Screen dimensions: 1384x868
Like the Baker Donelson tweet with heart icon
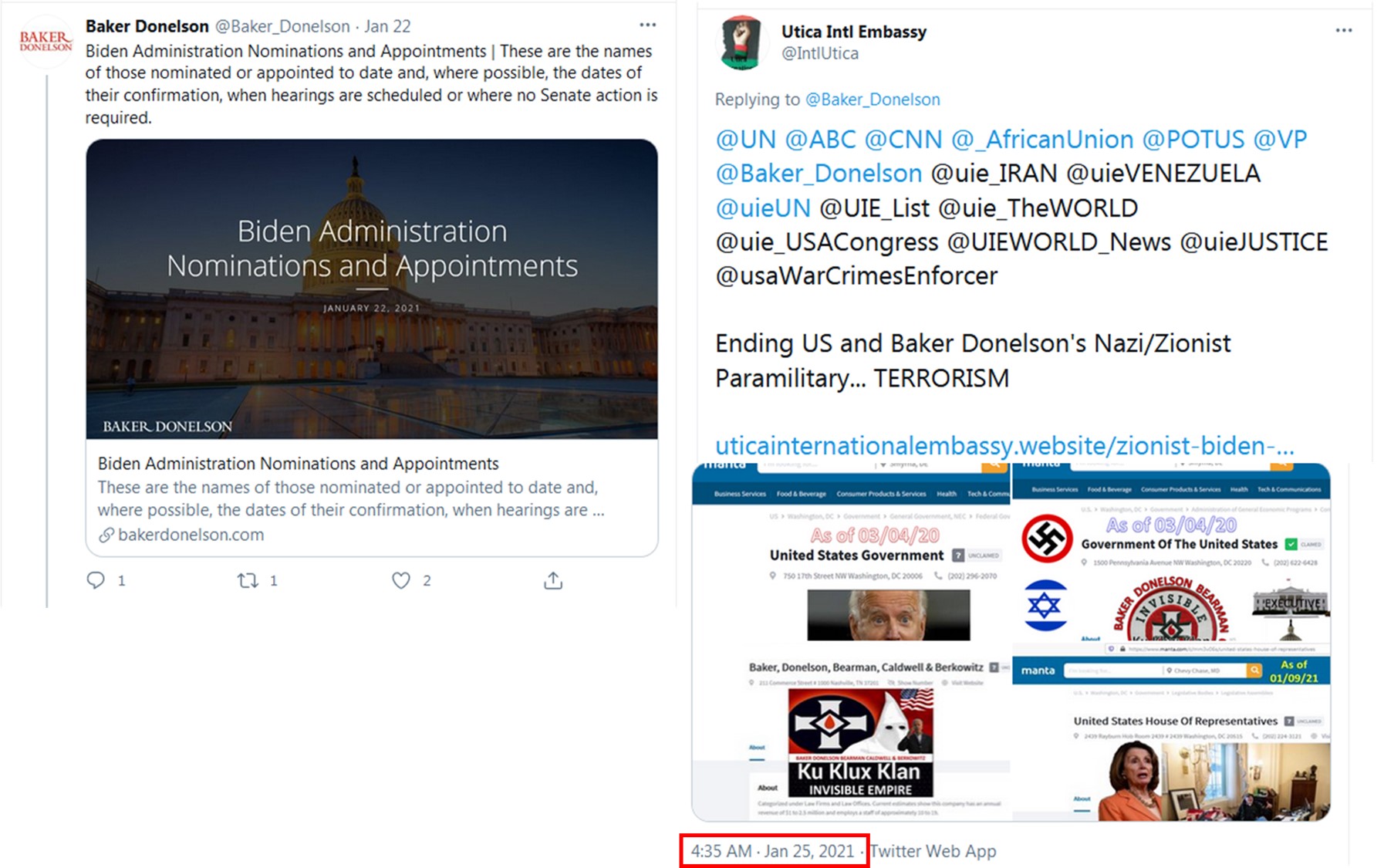point(401,580)
